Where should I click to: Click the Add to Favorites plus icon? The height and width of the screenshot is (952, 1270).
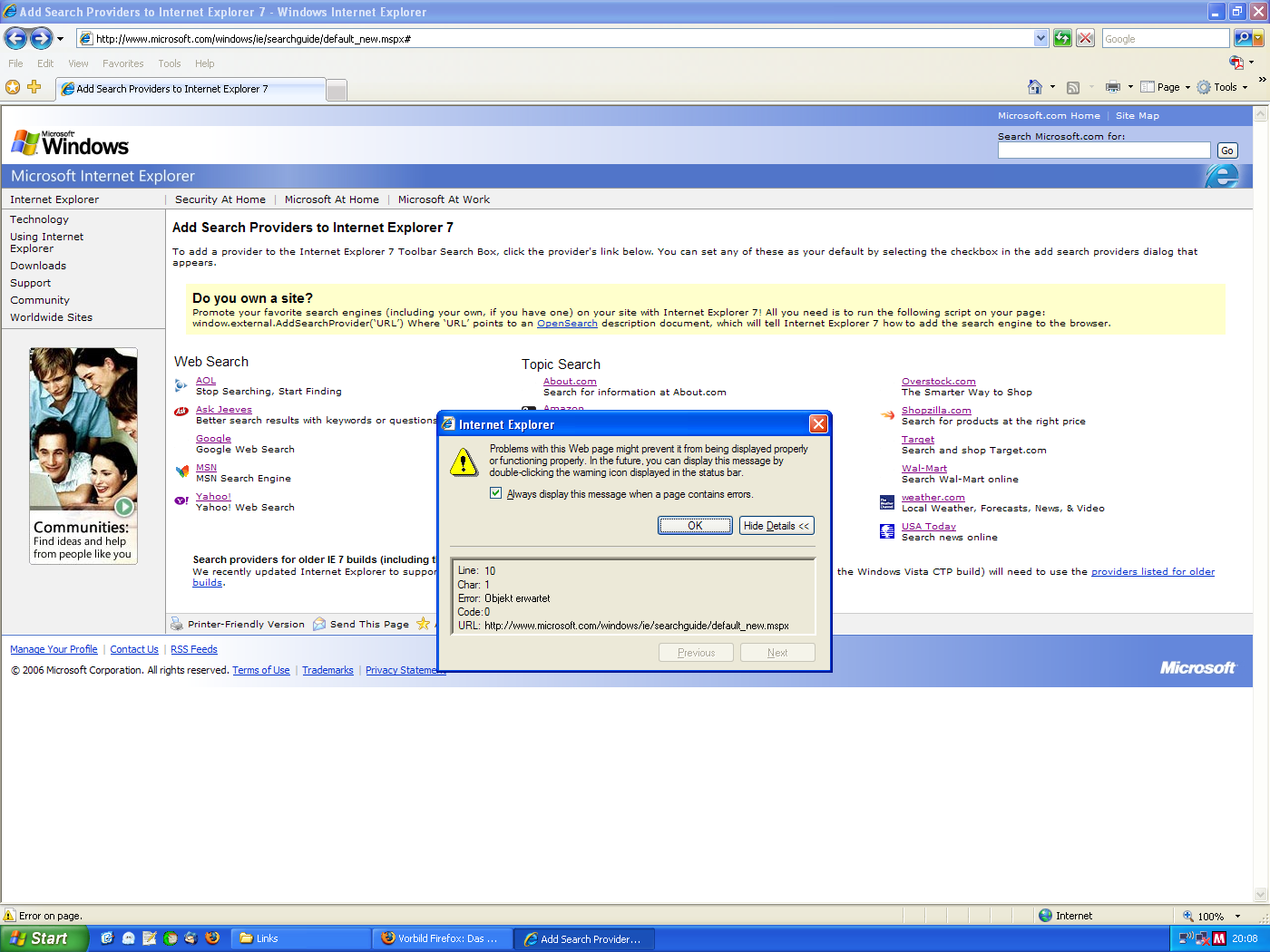pyautogui.click(x=34, y=87)
